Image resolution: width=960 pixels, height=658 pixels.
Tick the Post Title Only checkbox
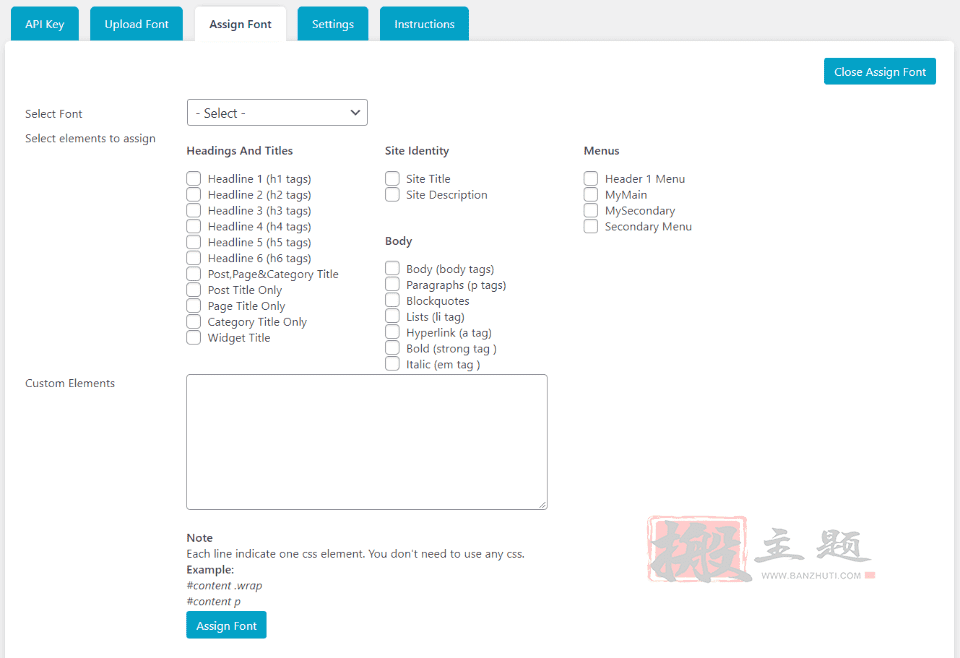tap(193, 290)
